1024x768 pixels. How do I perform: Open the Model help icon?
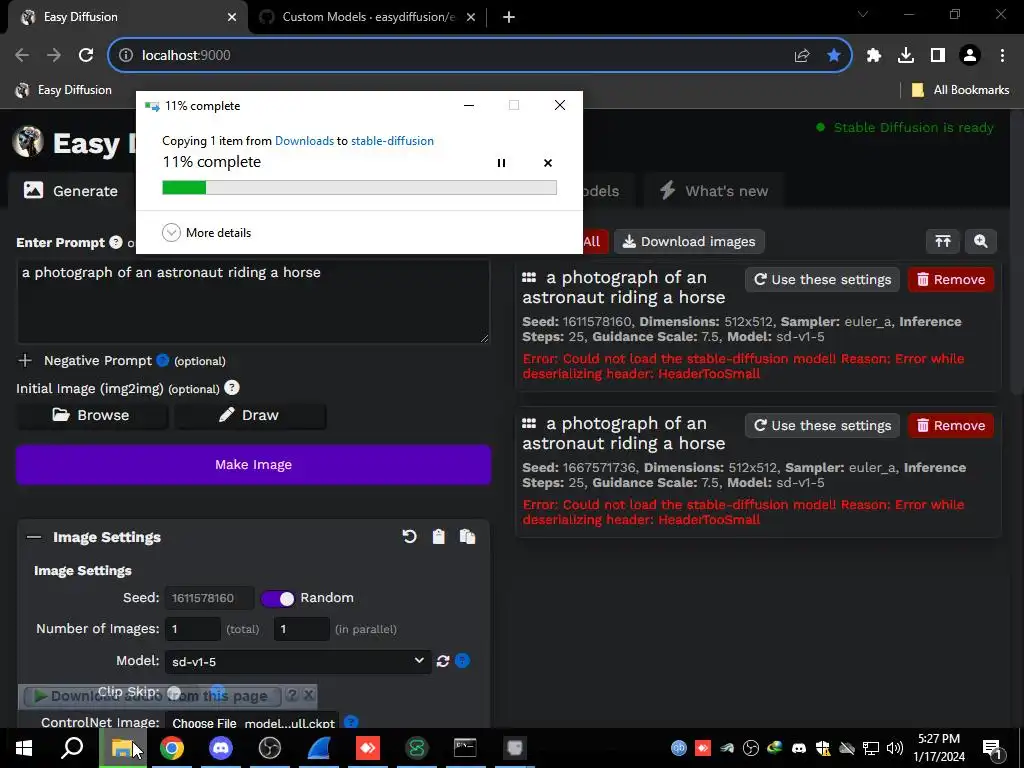pos(462,661)
